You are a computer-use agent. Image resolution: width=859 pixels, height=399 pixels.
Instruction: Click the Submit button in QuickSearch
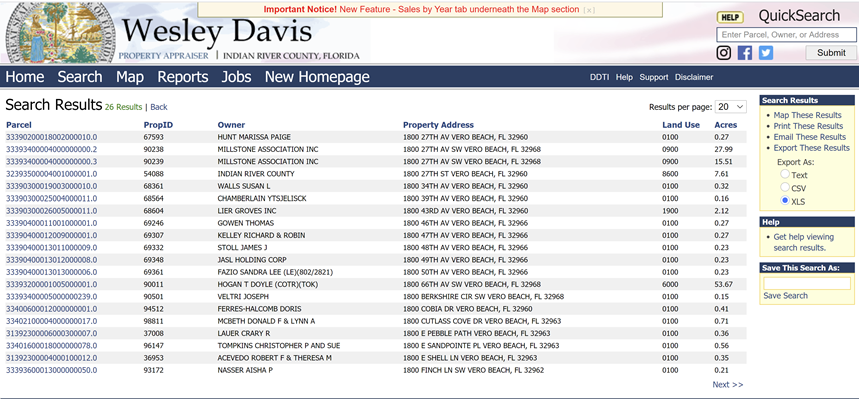coord(831,53)
